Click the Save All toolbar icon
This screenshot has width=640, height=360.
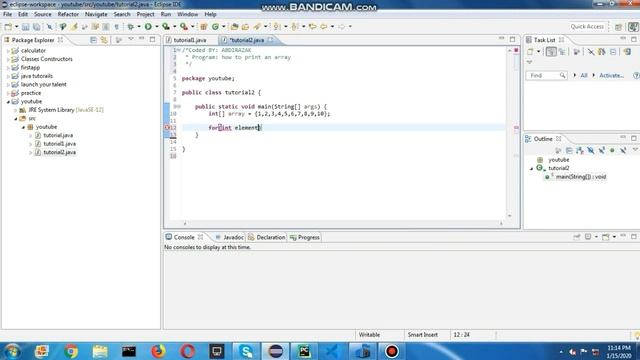coord(36,27)
